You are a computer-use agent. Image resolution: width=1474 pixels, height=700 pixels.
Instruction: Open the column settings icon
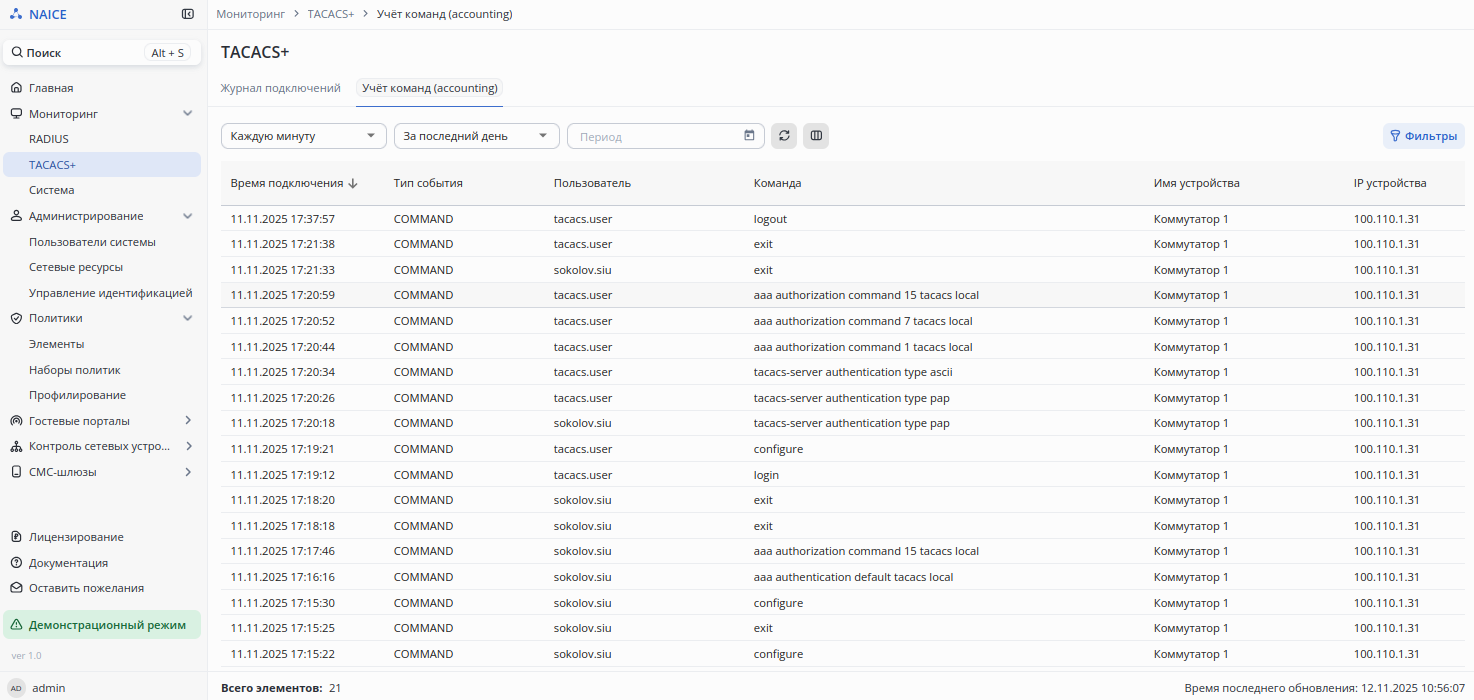coord(816,136)
